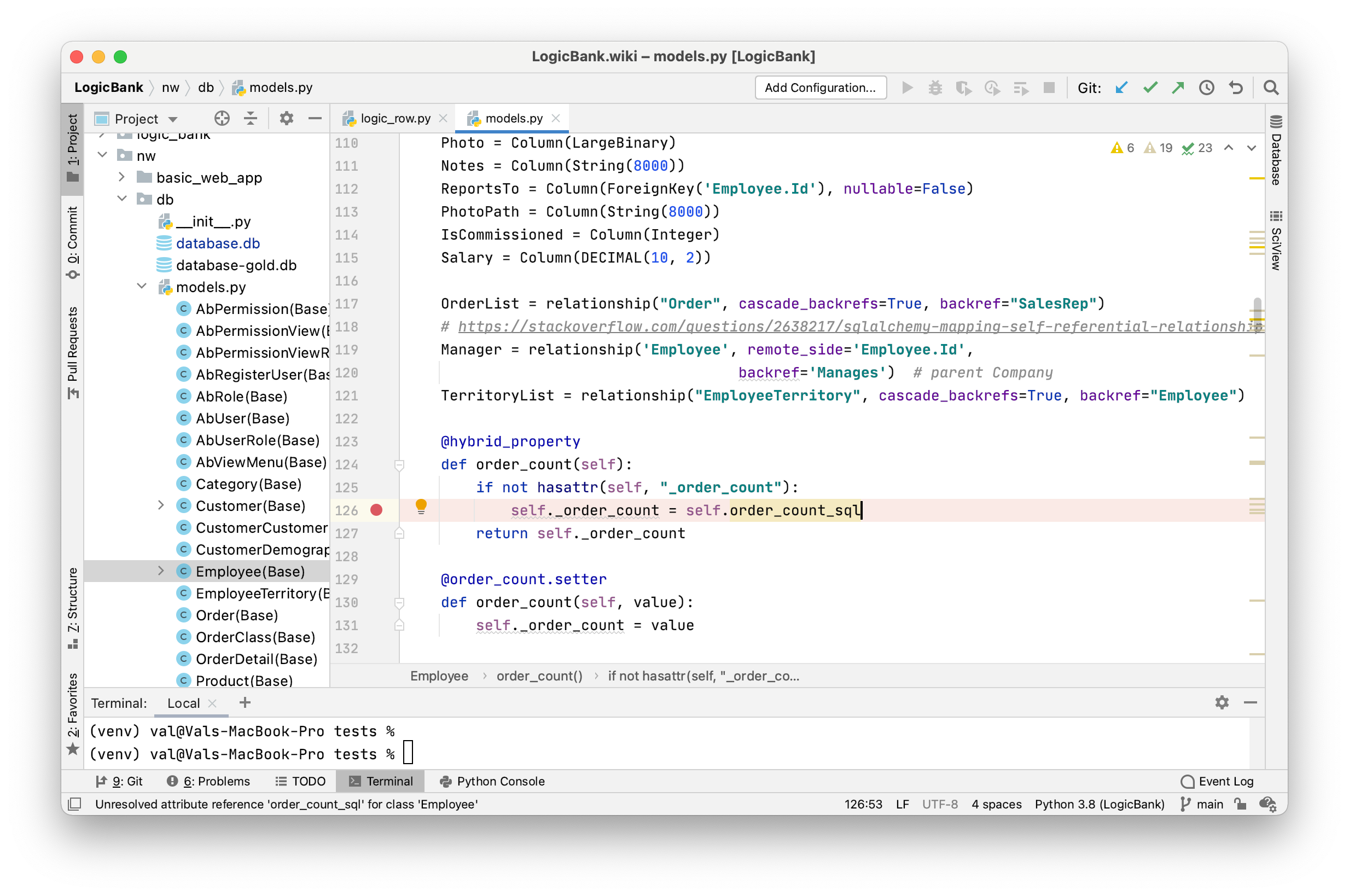Viewport: 1349px width, 896px height.
Task: Click the Git update project arrow icon
Action: (1121, 88)
